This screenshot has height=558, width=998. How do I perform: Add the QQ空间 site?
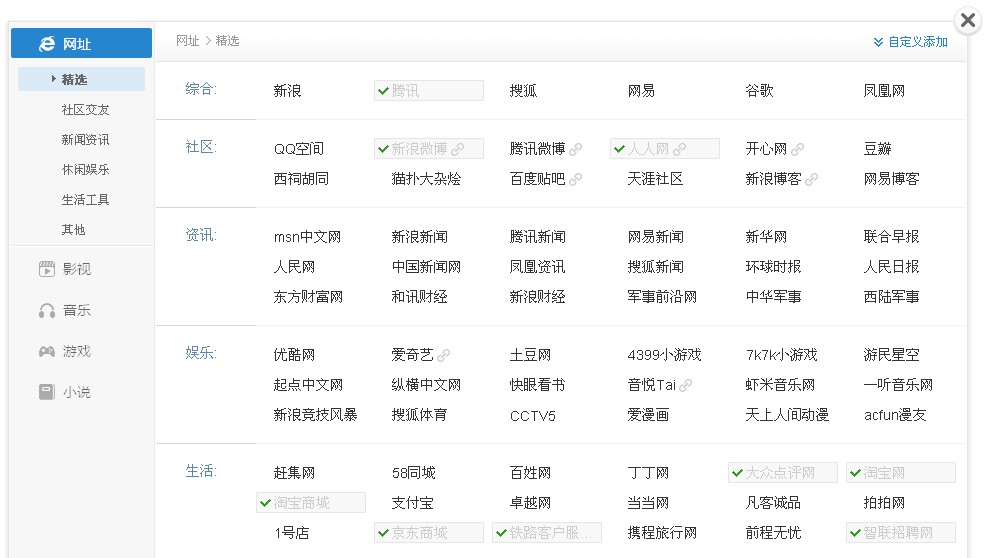[299, 149]
